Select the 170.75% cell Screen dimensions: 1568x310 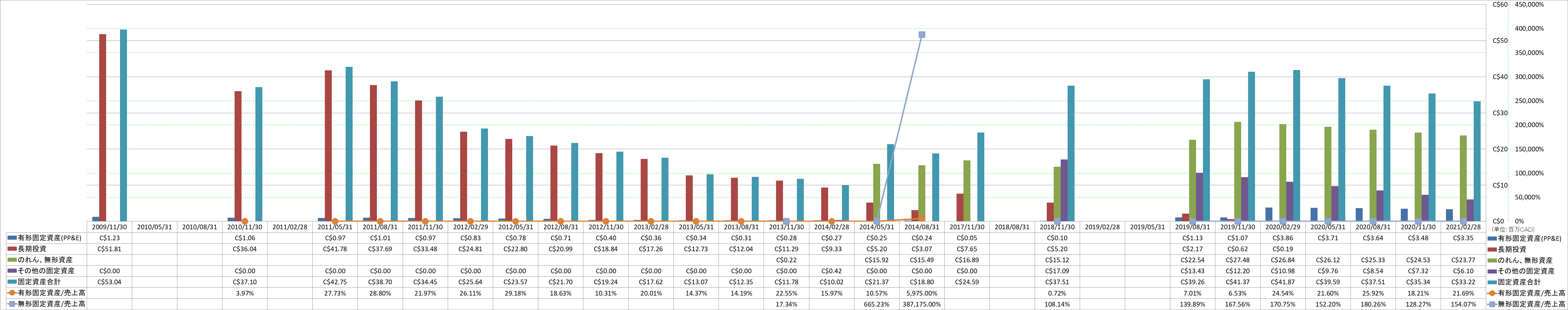(x=1283, y=304)
